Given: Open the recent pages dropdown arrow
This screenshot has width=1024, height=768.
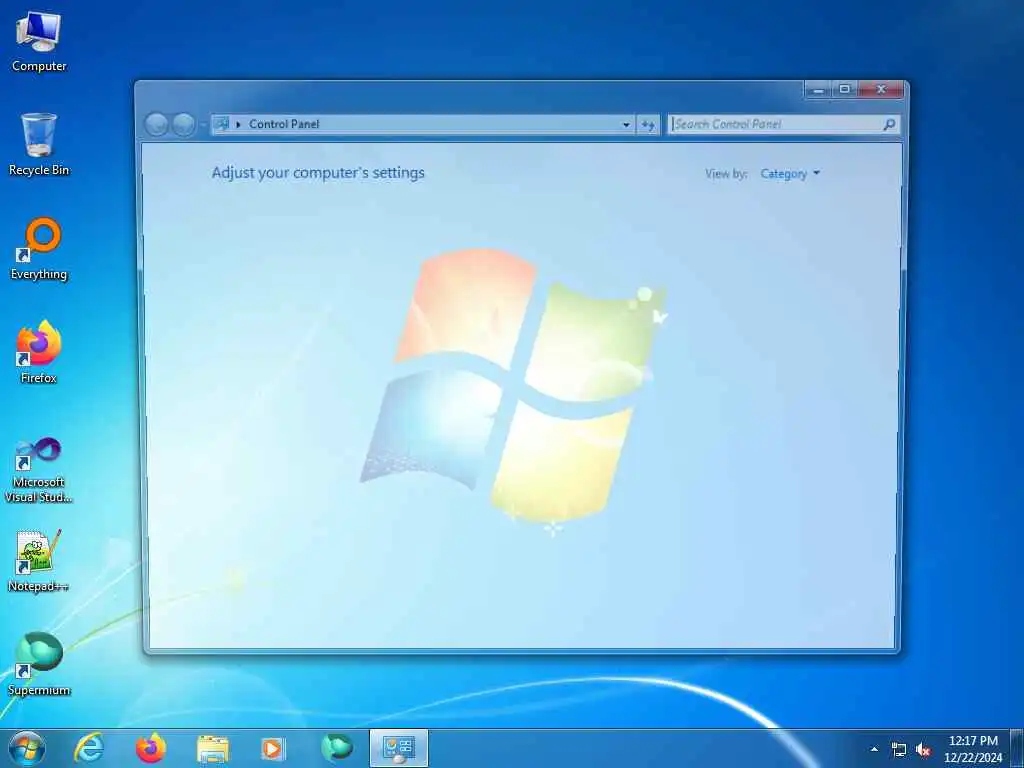Looking at the screenshot, I should coord(203,124).
